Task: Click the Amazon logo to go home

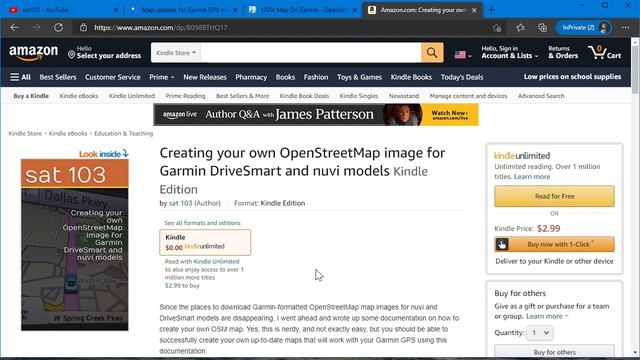Action: (33, 53)
